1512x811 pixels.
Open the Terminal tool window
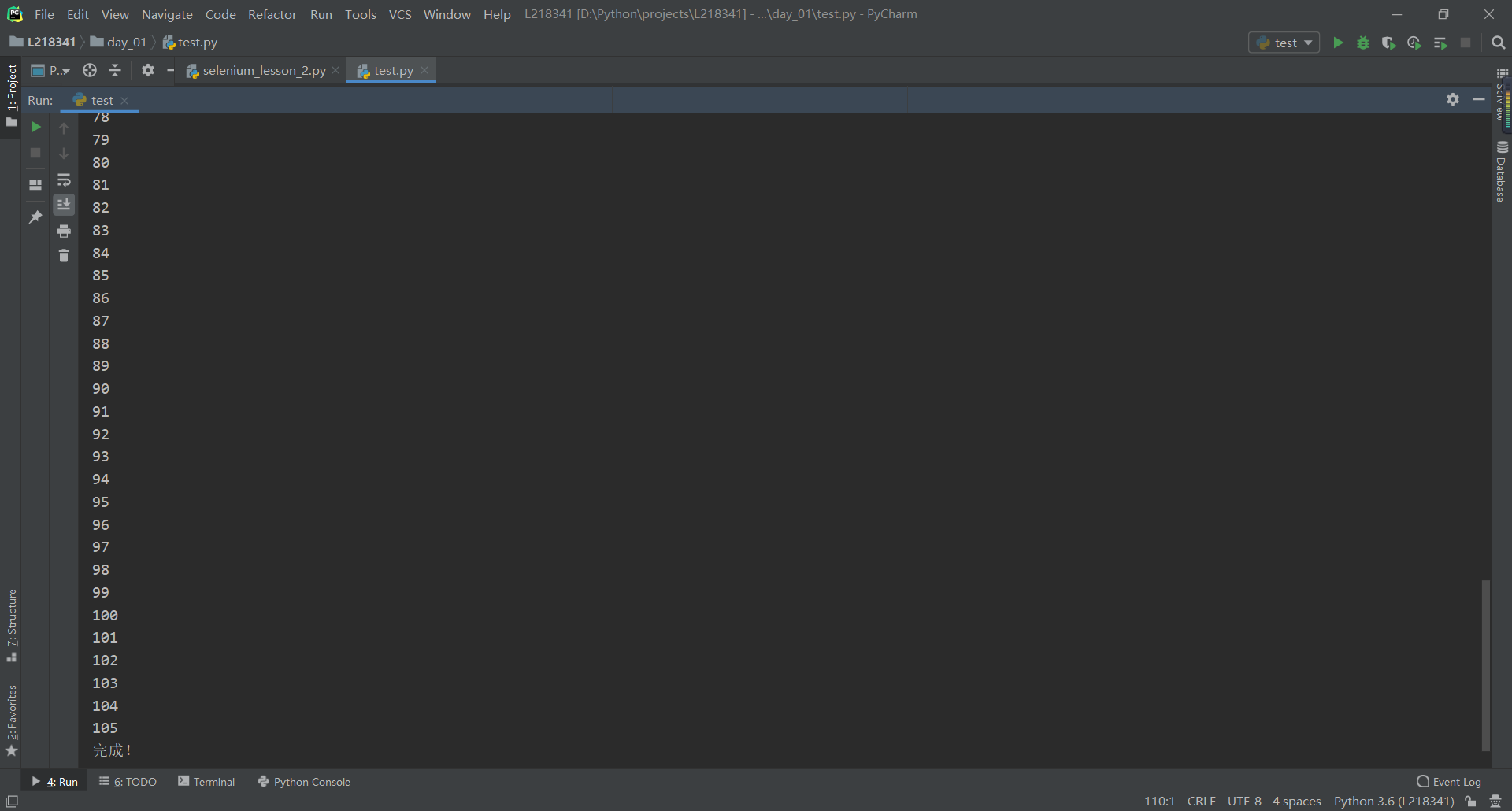(x=206, y=782)
